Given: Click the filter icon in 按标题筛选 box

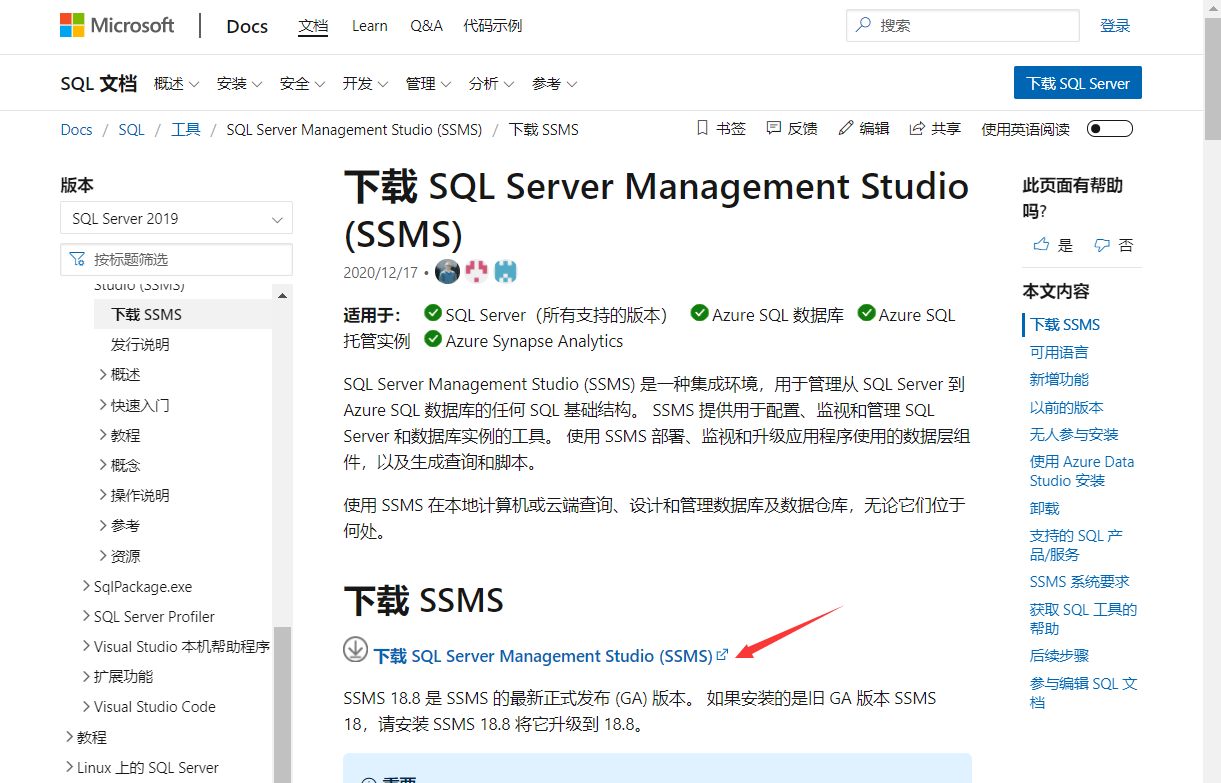Looking at the screenshot, I should point(77,259).
